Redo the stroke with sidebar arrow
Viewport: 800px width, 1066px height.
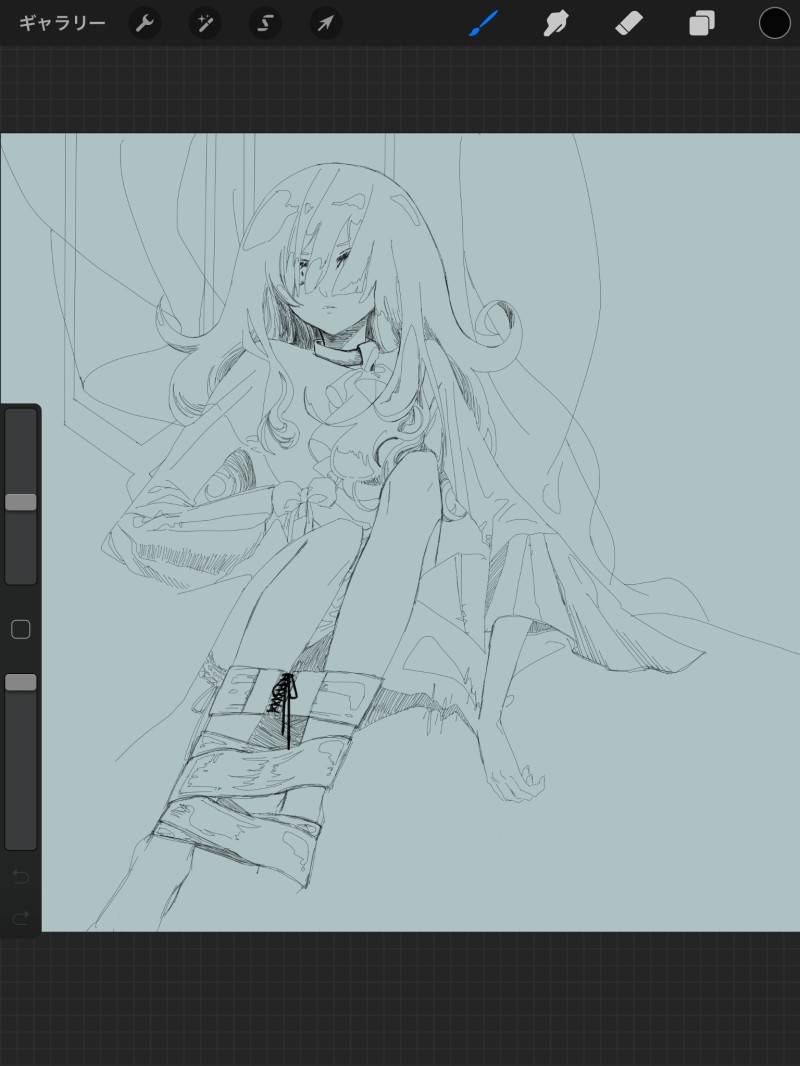coord(21,918)
